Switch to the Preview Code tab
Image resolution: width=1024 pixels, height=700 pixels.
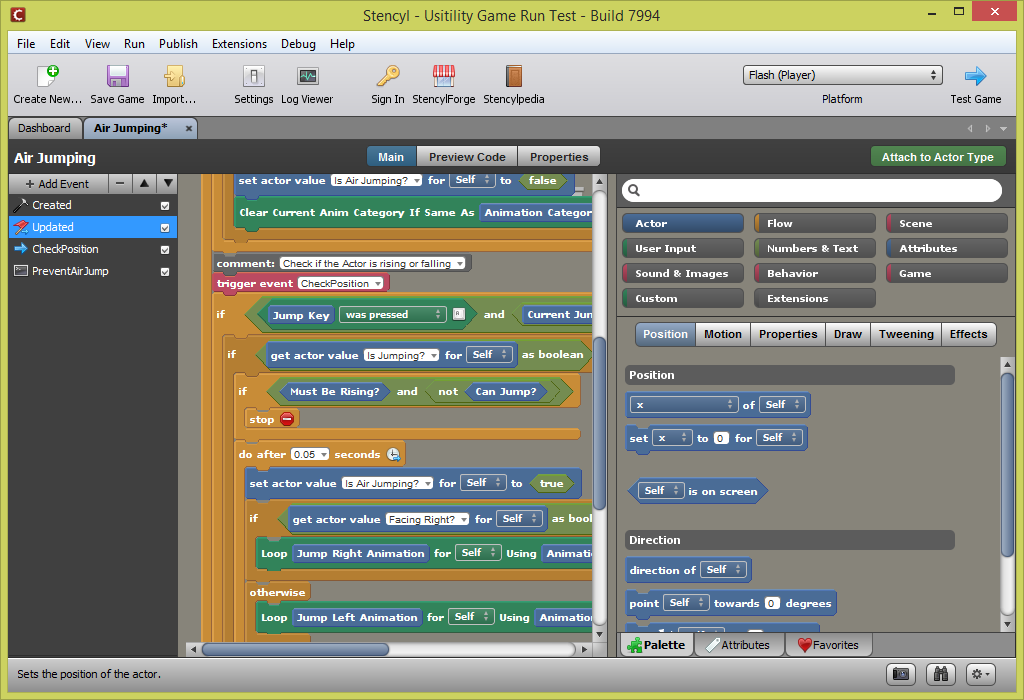pos(467,157)
